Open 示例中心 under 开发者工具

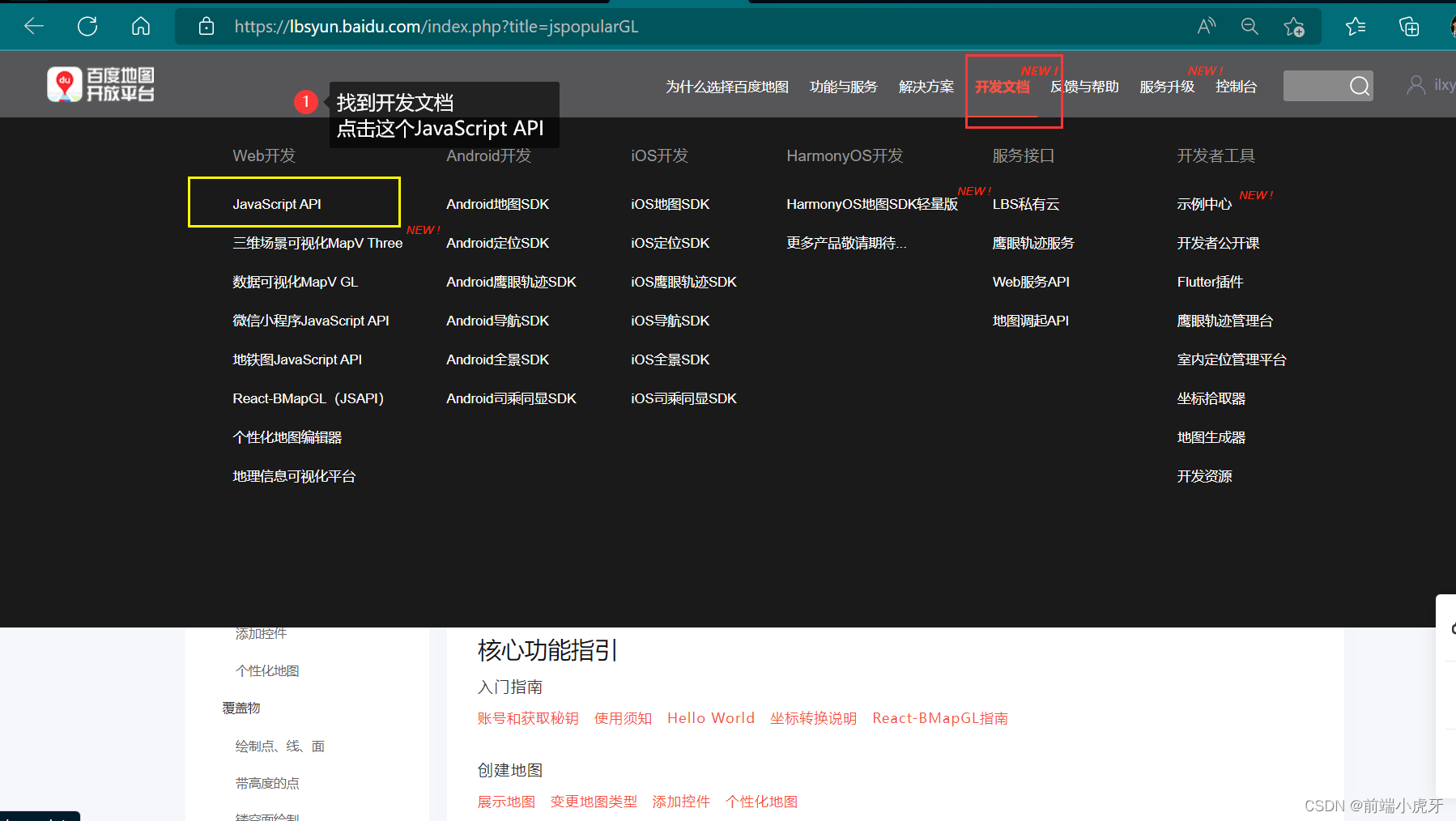[1204, 204]
